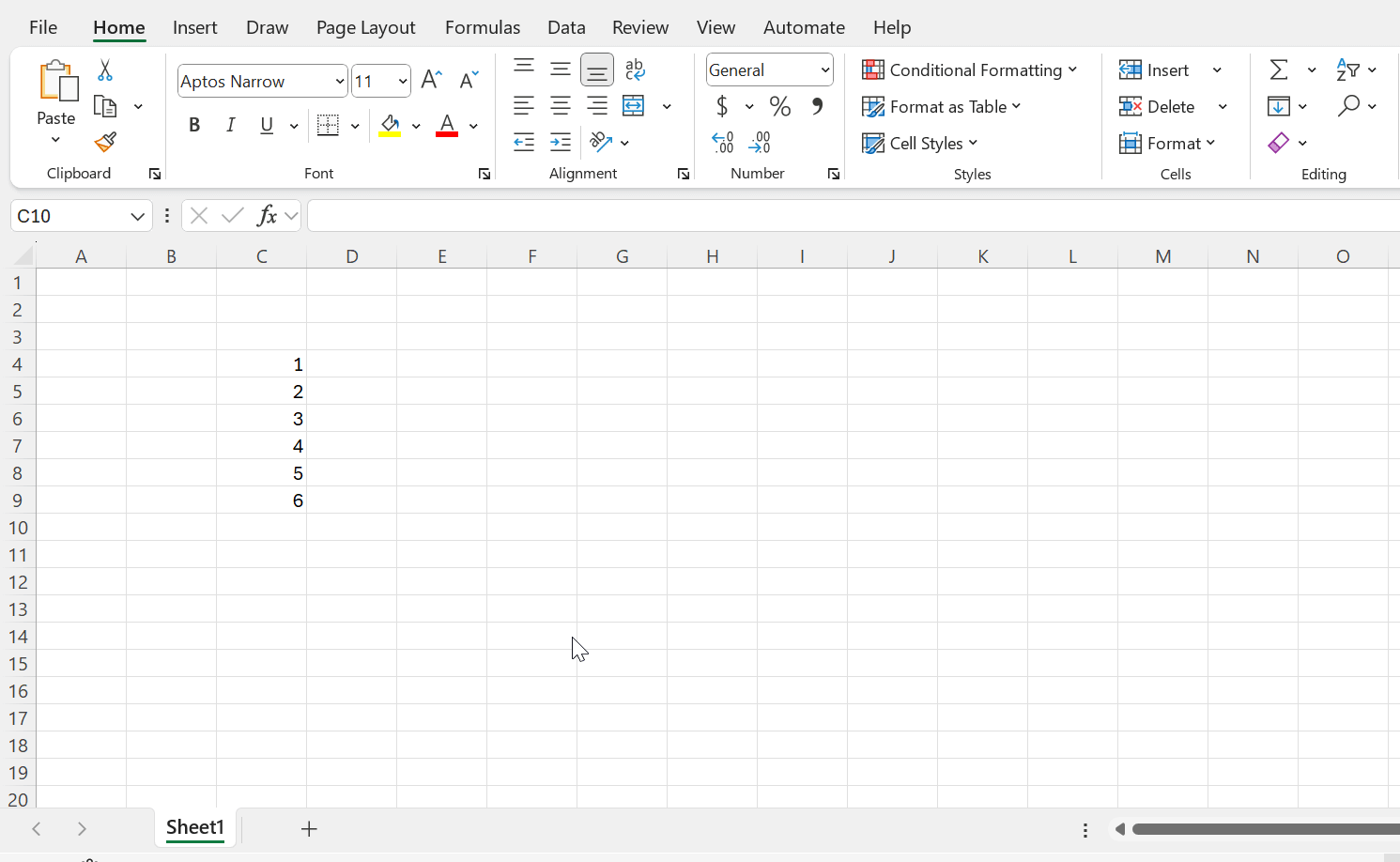Select the Sheet1 tab
Screen dimensions: 1400x862
195,827
